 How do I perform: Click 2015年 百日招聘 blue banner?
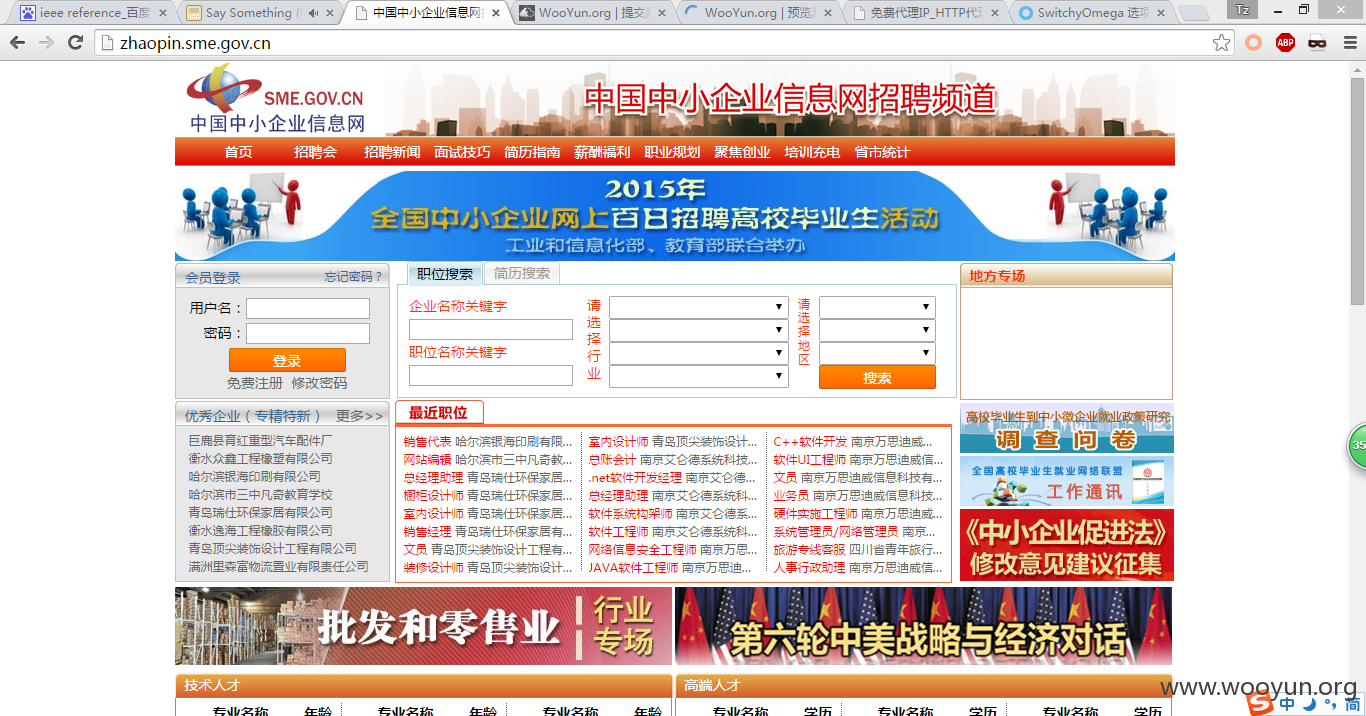coord(675,216)
